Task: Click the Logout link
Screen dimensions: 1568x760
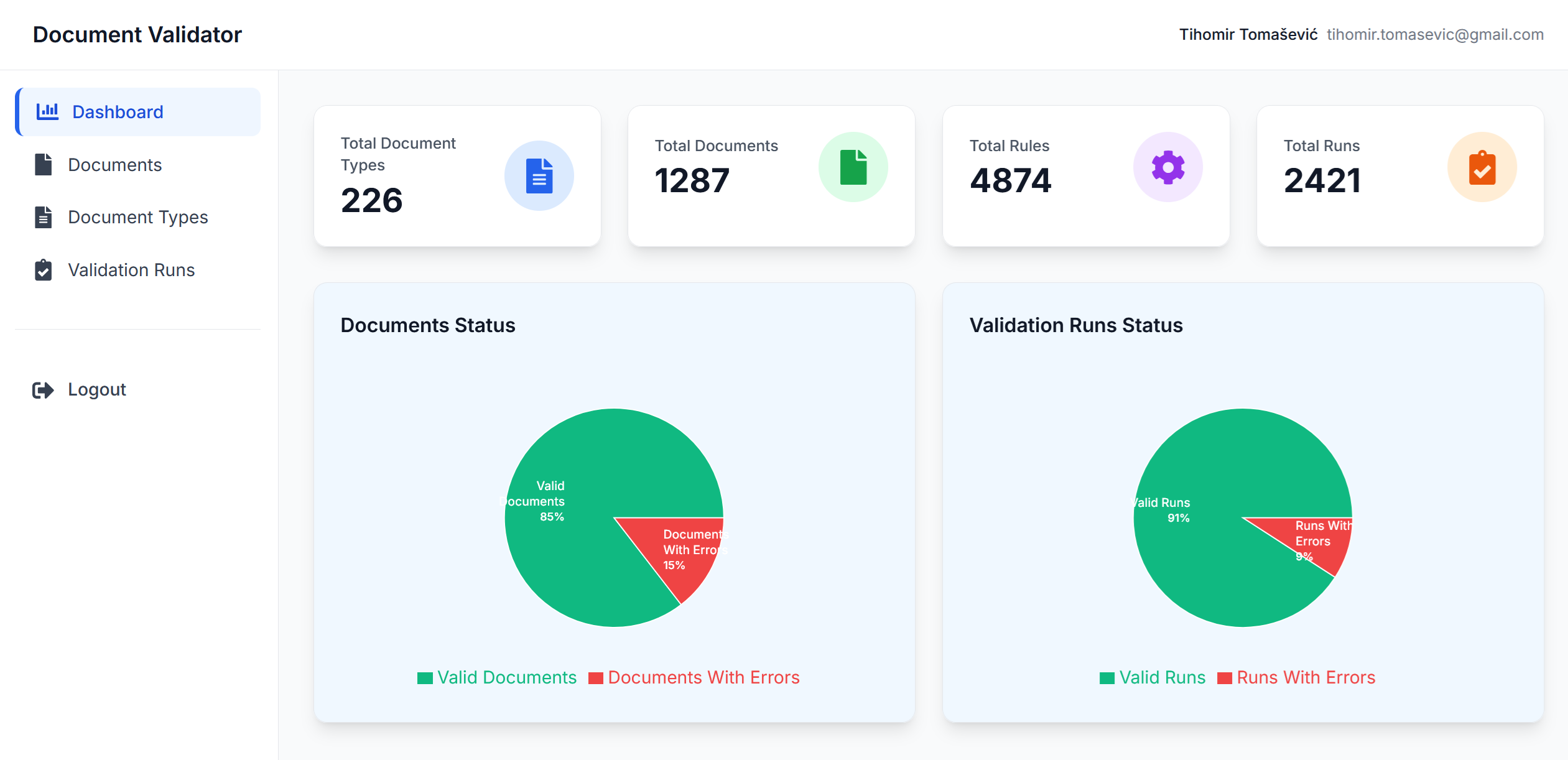Action: pyautogui.click(x=96, y=389)
